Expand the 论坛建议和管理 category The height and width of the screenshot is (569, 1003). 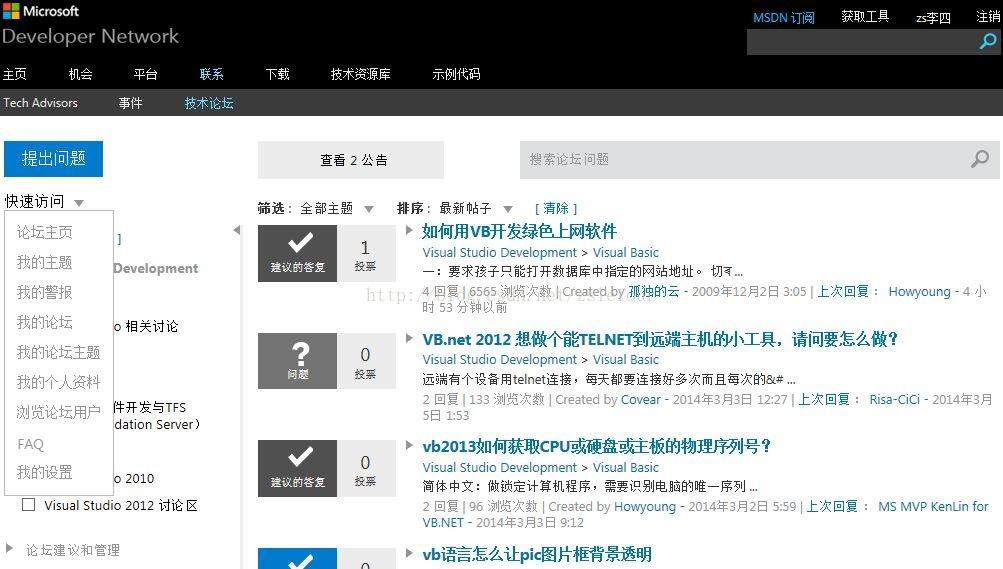pos(9,548)
